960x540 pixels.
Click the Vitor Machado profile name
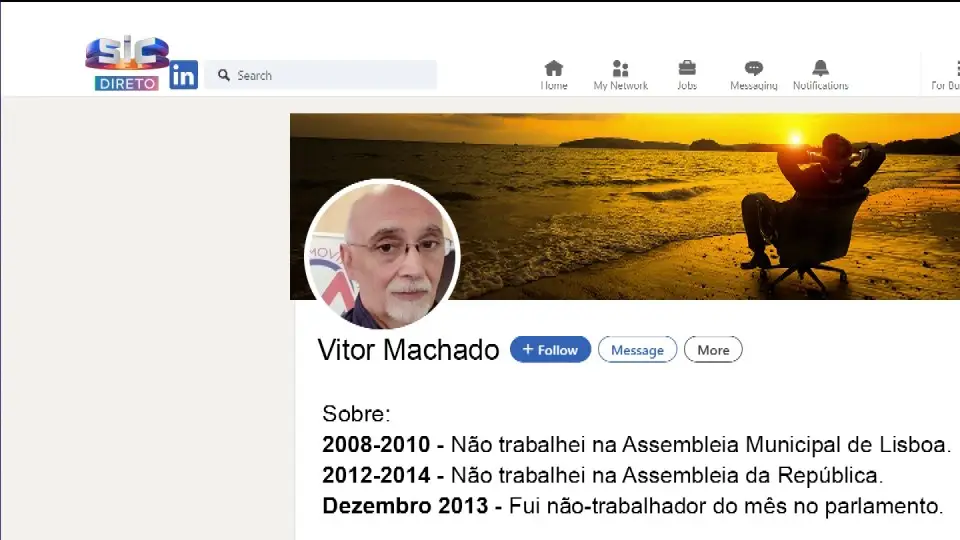click(408, 350)
